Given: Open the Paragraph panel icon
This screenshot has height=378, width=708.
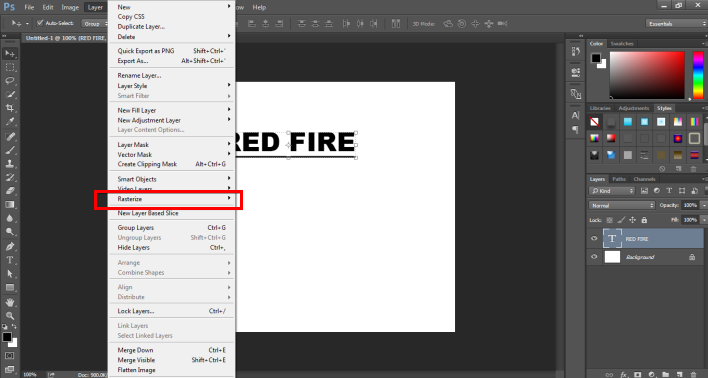Looking at the screenshot, I should (x=575, y=130).
